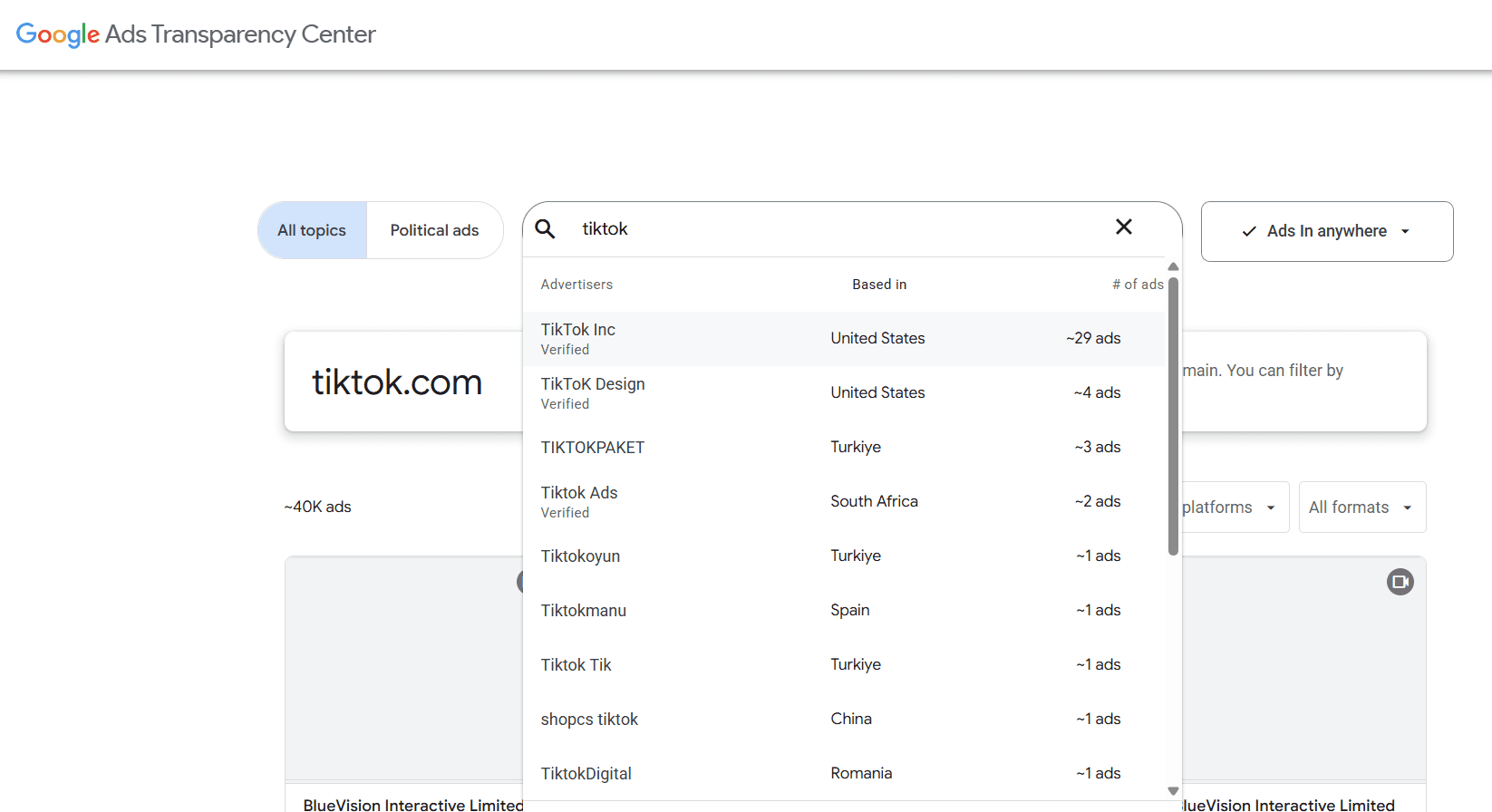
Task: Click the suggestion list scroll-up arrow
Action: pos(1173,267)
